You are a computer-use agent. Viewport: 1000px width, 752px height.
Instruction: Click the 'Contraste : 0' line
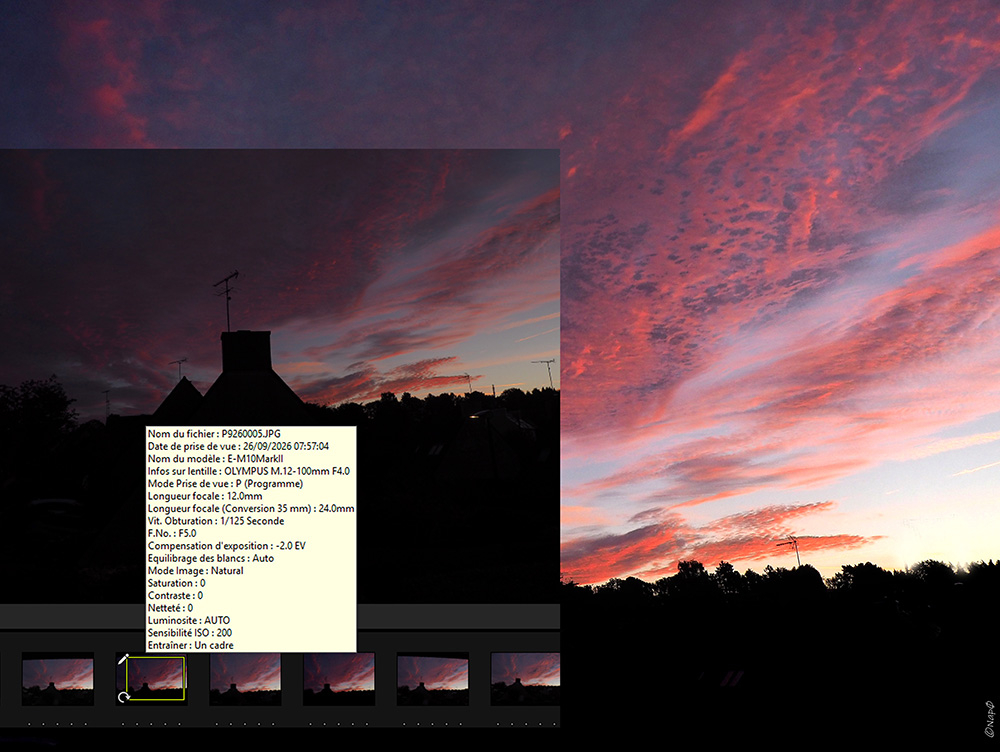coord(175,596)
